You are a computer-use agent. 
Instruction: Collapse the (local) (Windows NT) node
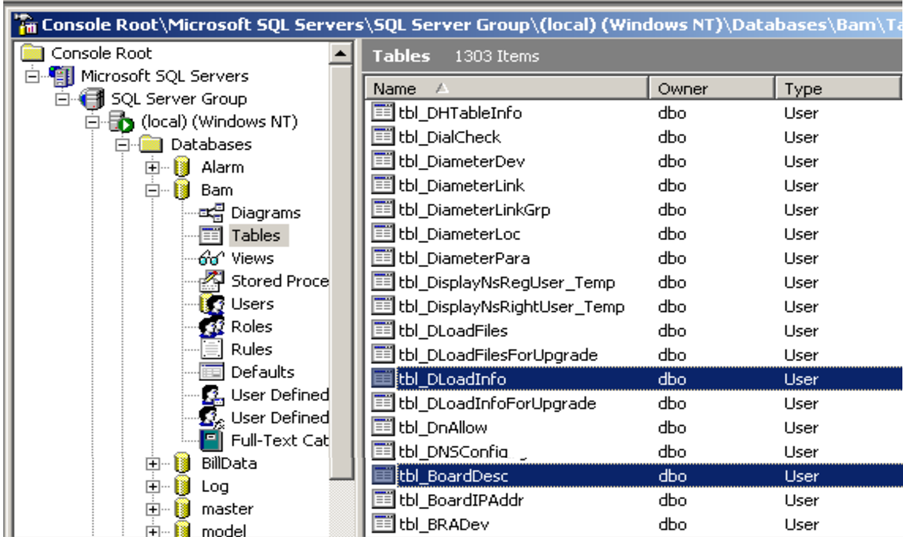click(92, 122)
